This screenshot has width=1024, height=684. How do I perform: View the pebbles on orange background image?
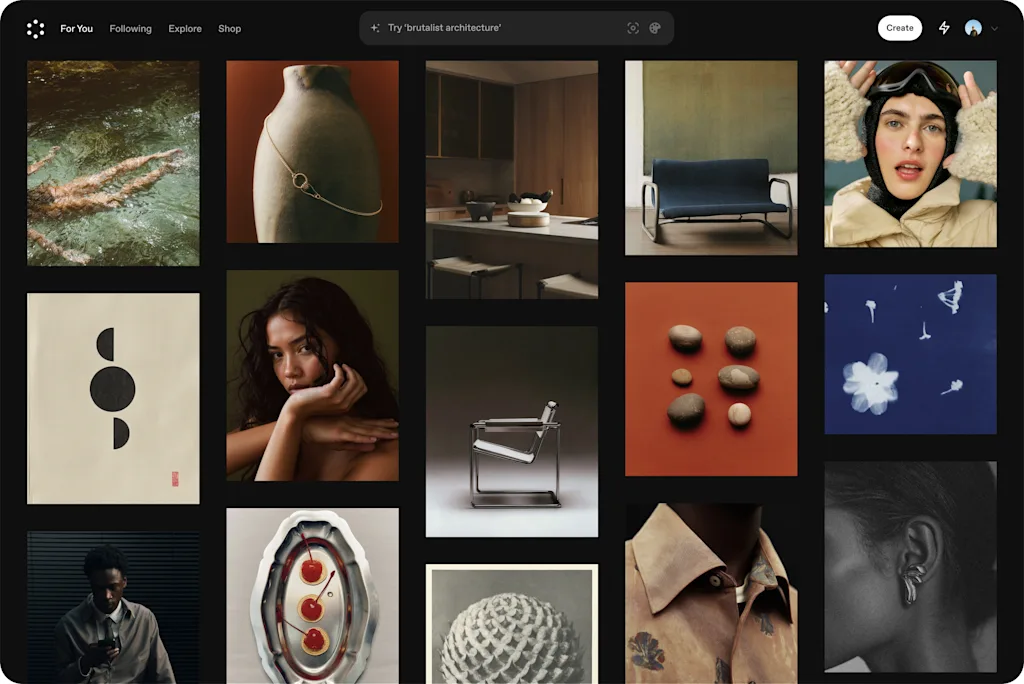[x=711, y=379]
